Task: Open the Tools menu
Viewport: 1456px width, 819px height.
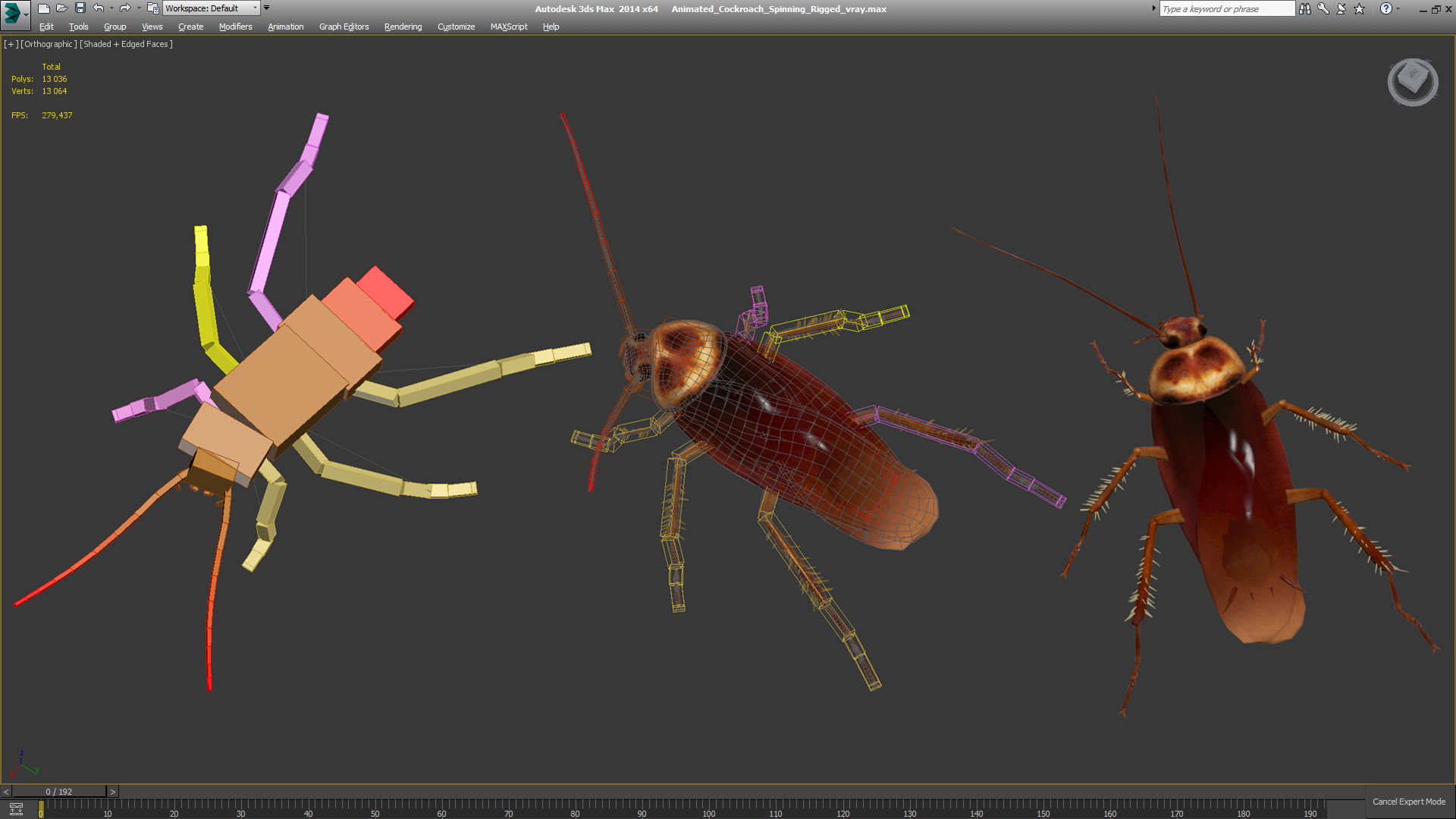Action: click(x=79, y=27)
